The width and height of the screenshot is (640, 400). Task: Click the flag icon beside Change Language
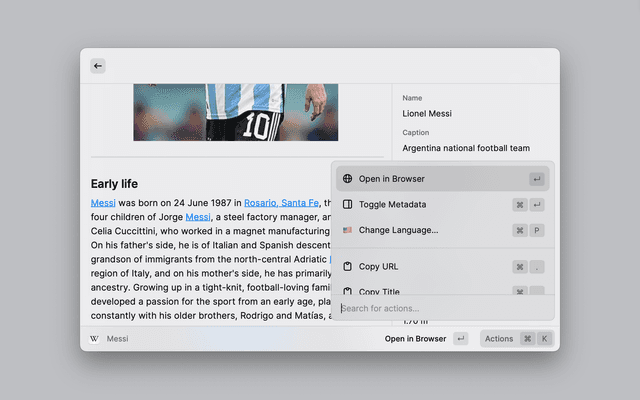(x=347, y=230)
